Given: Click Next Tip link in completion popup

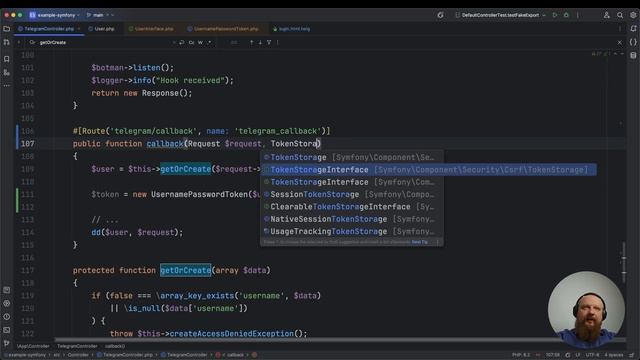Looking at the screenshot, I should [x=420, y=242].
